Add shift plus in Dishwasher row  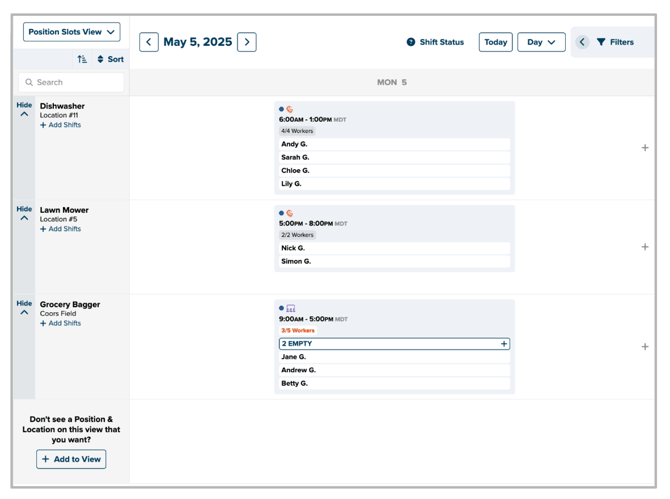(645, 148)
